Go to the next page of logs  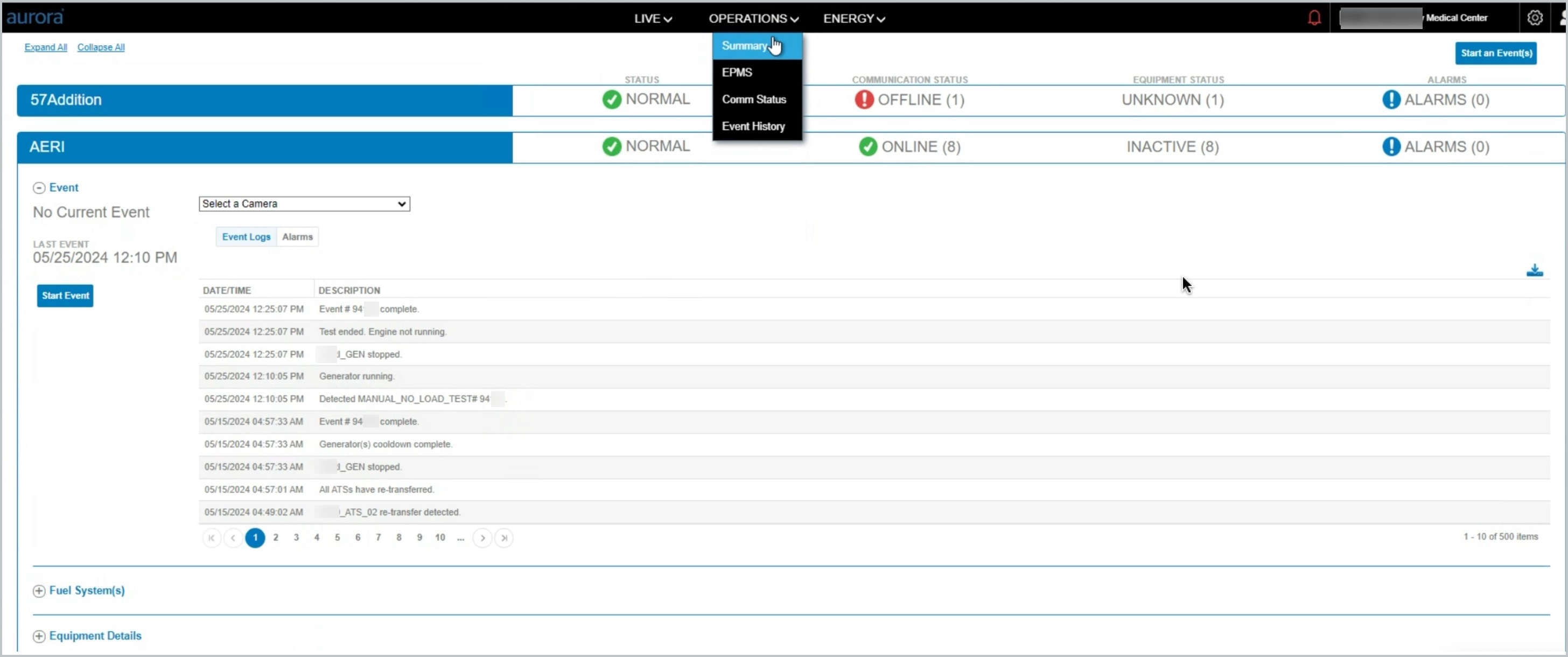(482, 537)
